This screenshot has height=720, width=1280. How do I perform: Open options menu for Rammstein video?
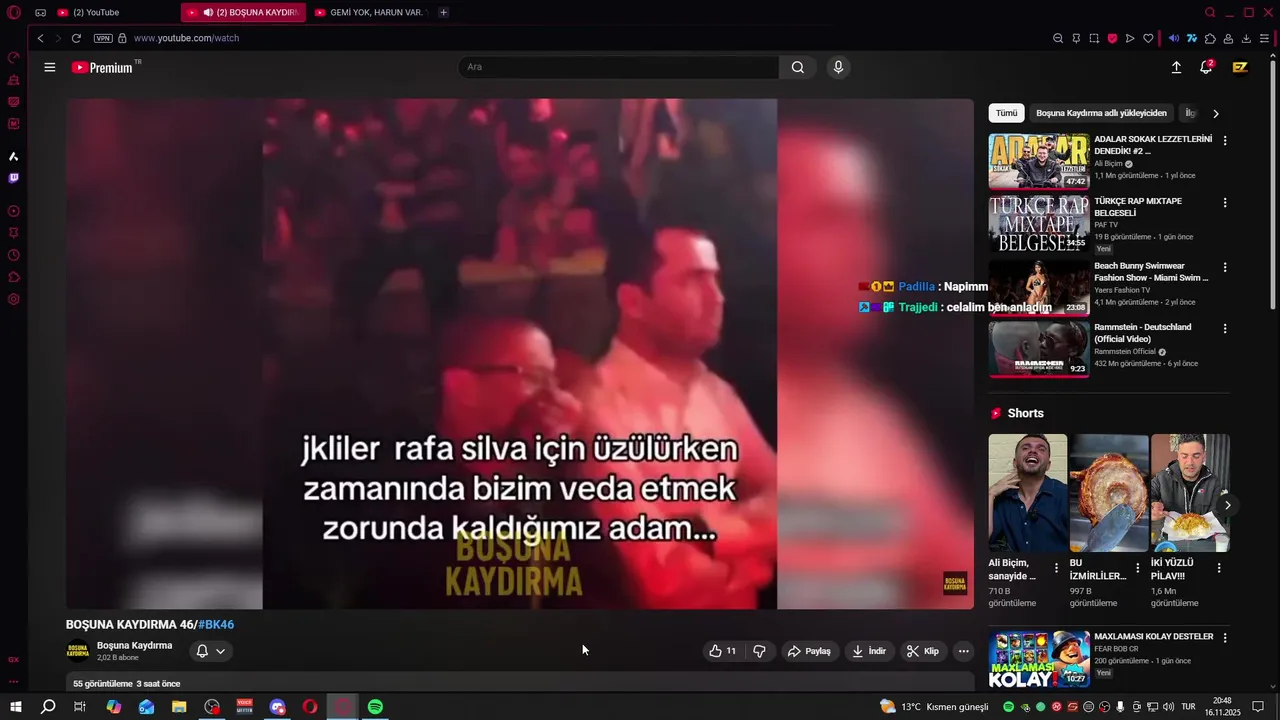click(x=1224, y=328)
